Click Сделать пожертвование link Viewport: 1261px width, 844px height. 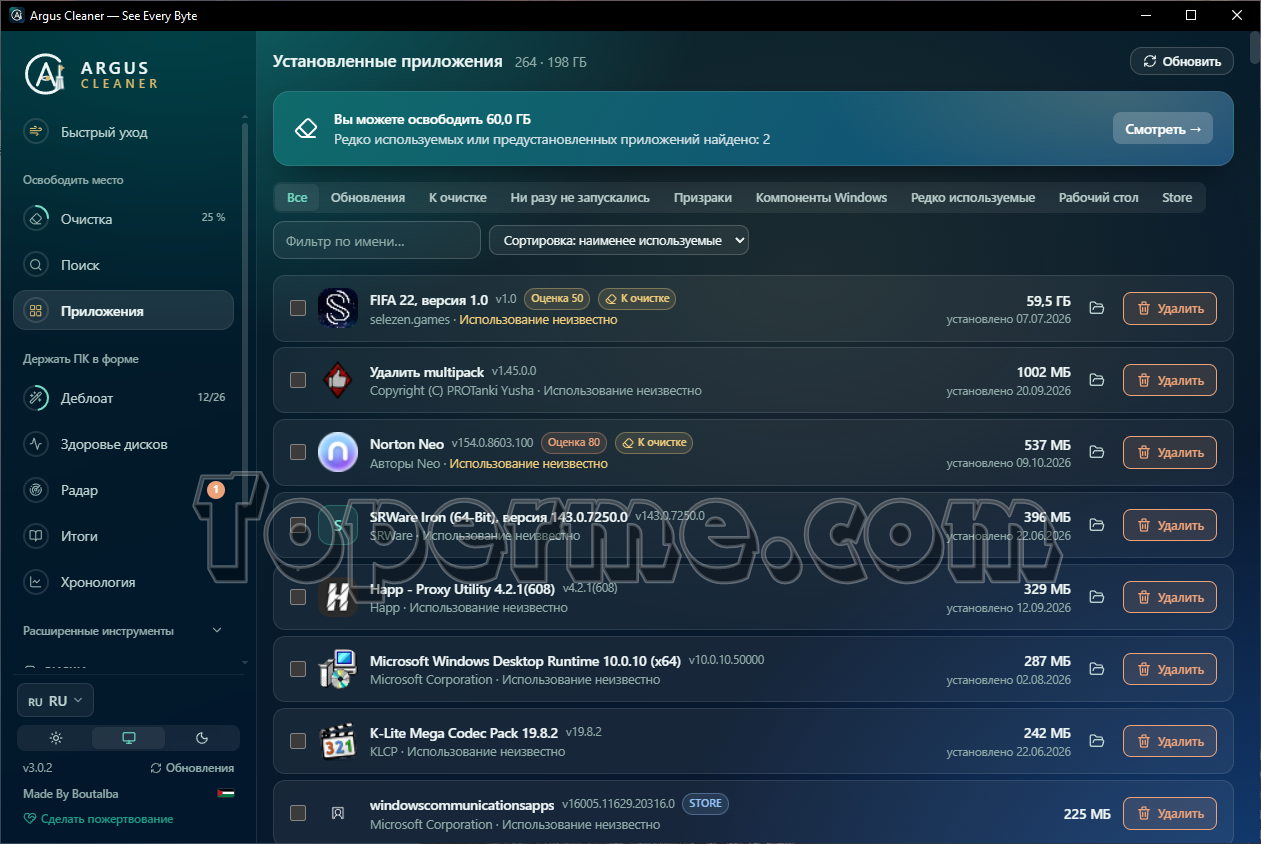tap(98, 819)
